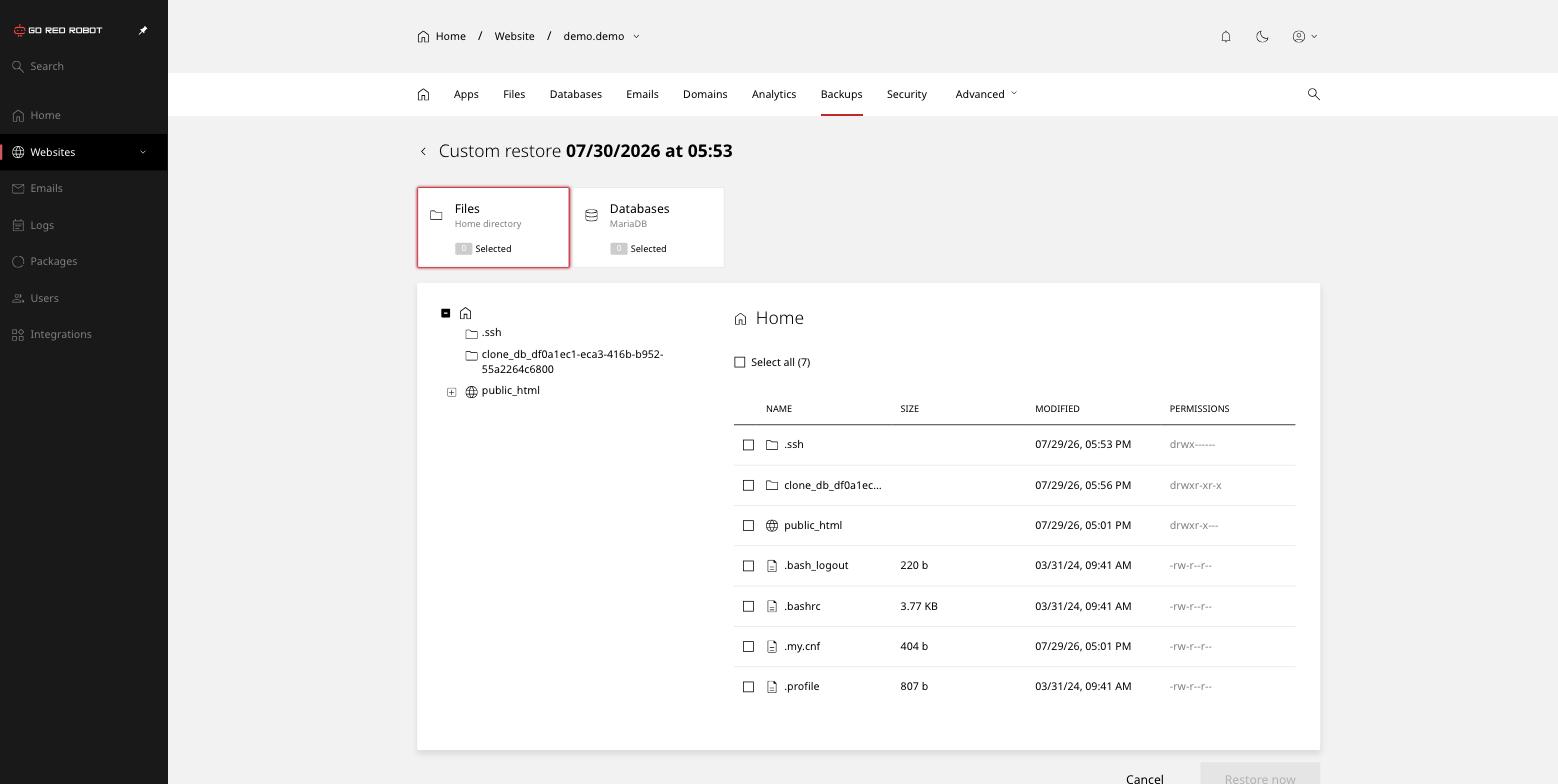Viewport: 1558px width, 784px height.
Task: Sort by the NAME column header
Action: [x=779, y=409]
